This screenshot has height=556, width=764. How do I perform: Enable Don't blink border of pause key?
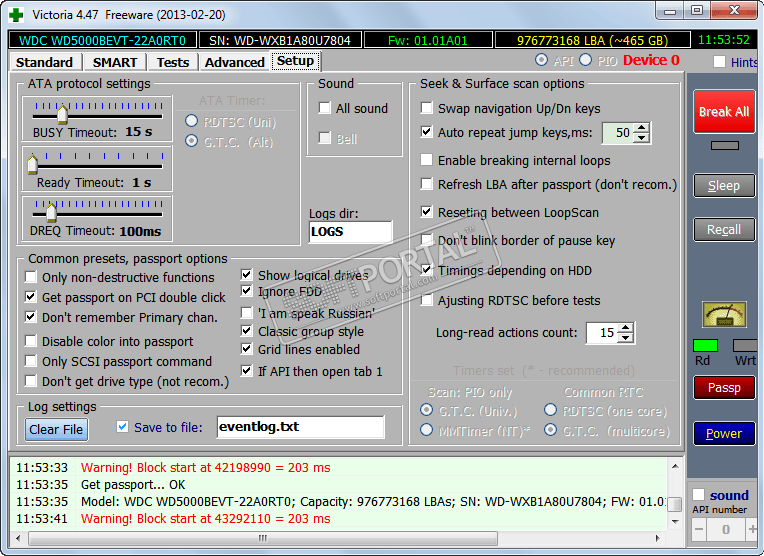(427, 239)
